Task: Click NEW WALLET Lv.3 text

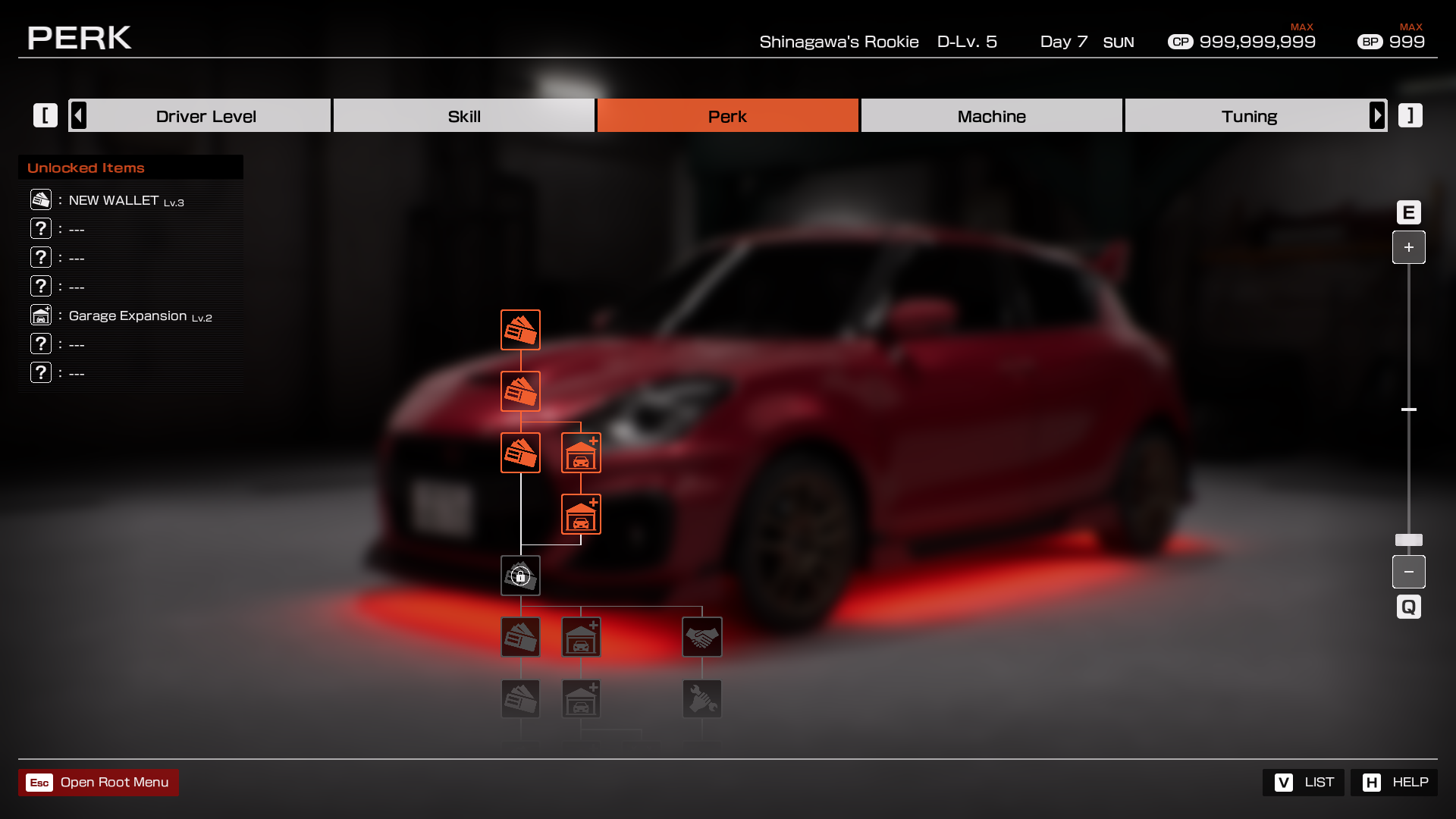Action: [127, 200]
